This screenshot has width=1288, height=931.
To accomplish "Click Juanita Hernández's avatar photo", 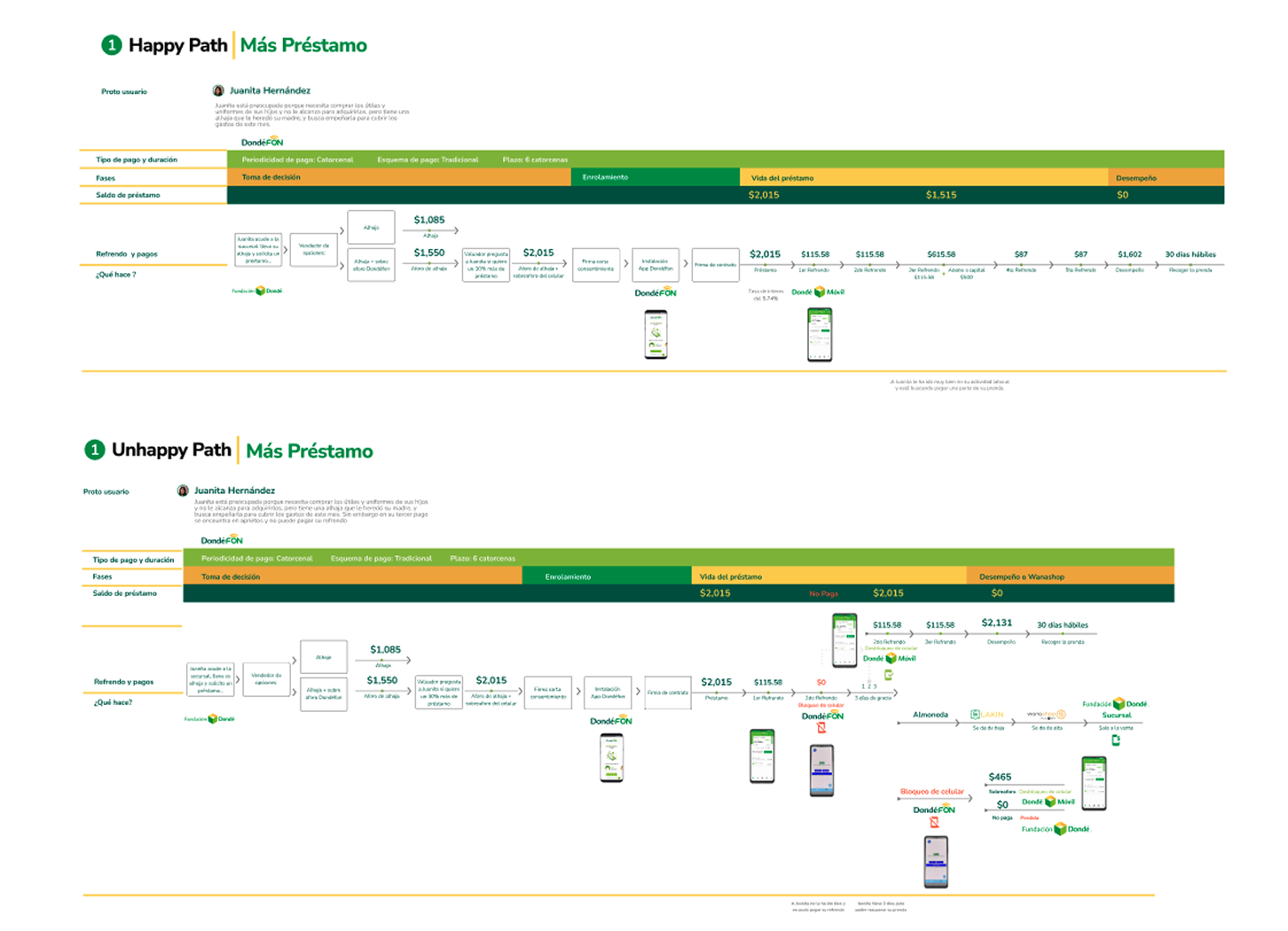I will [x=217, y=90].
